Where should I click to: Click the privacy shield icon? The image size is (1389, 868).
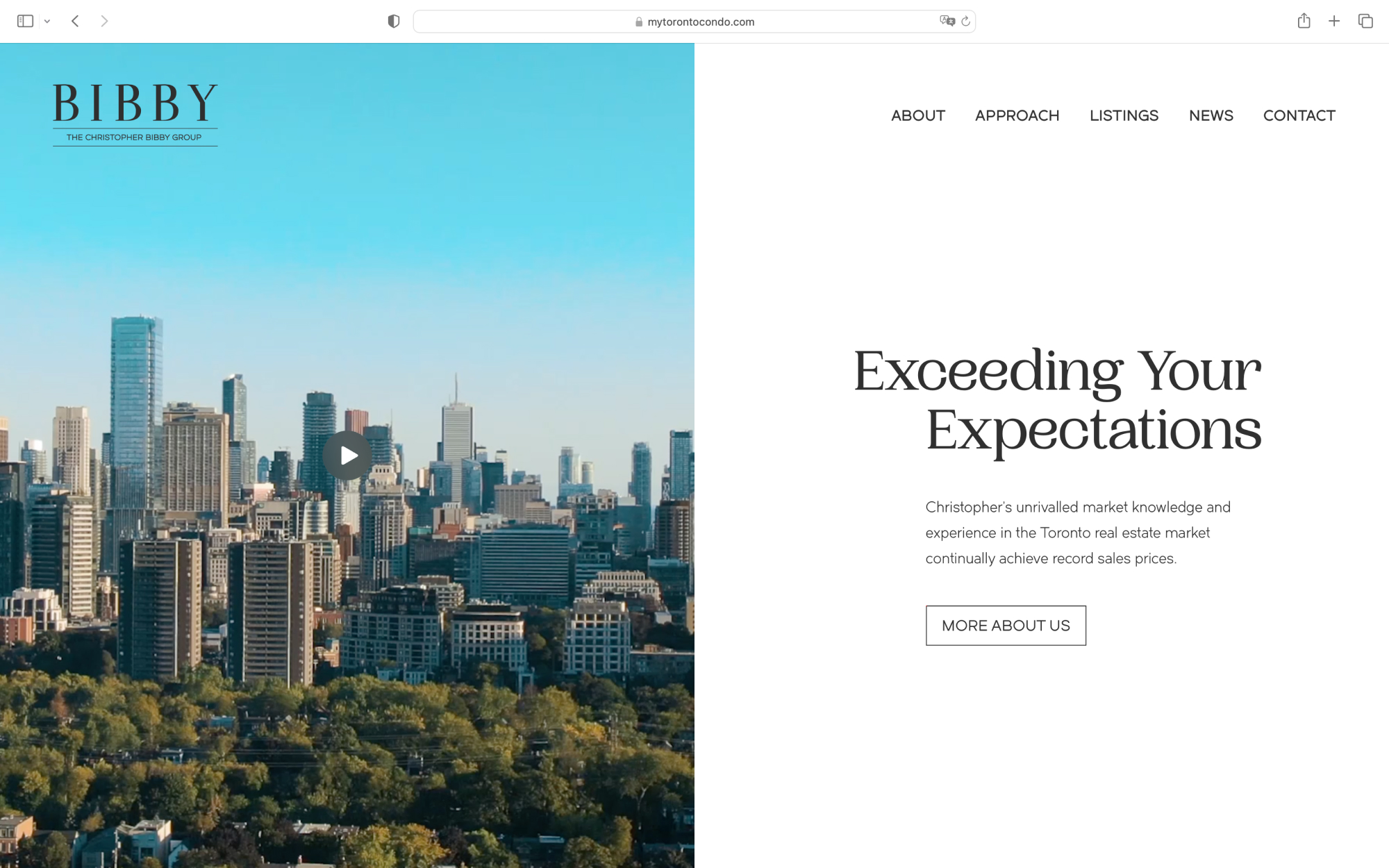tap(393, 21)
